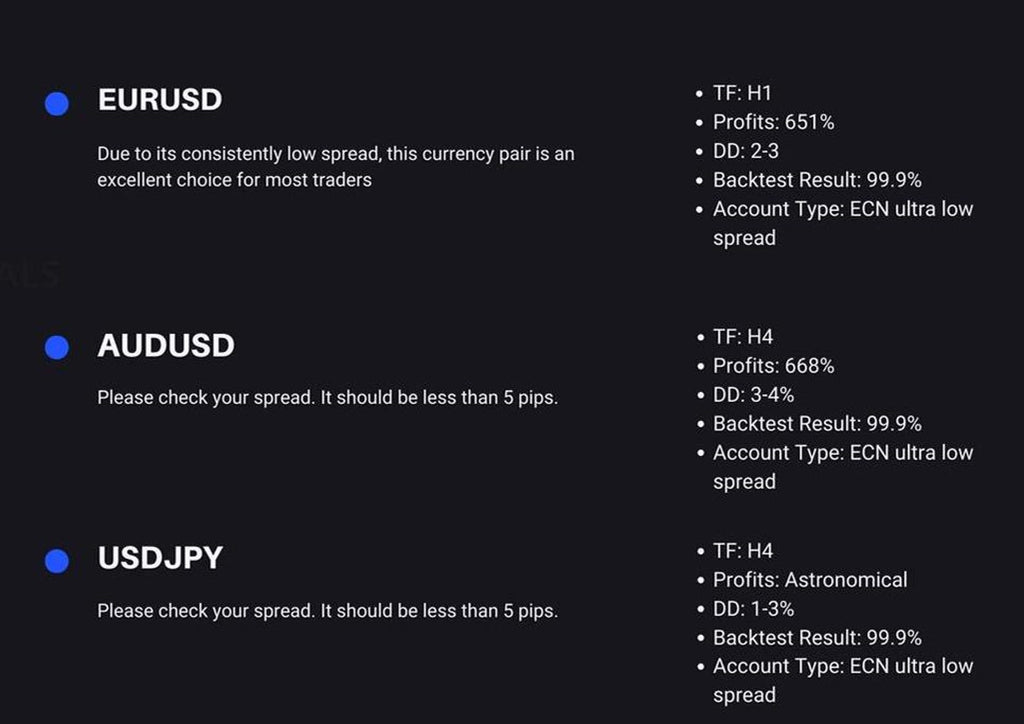Click the blue dot beside USDJPY

click(57, 561)
